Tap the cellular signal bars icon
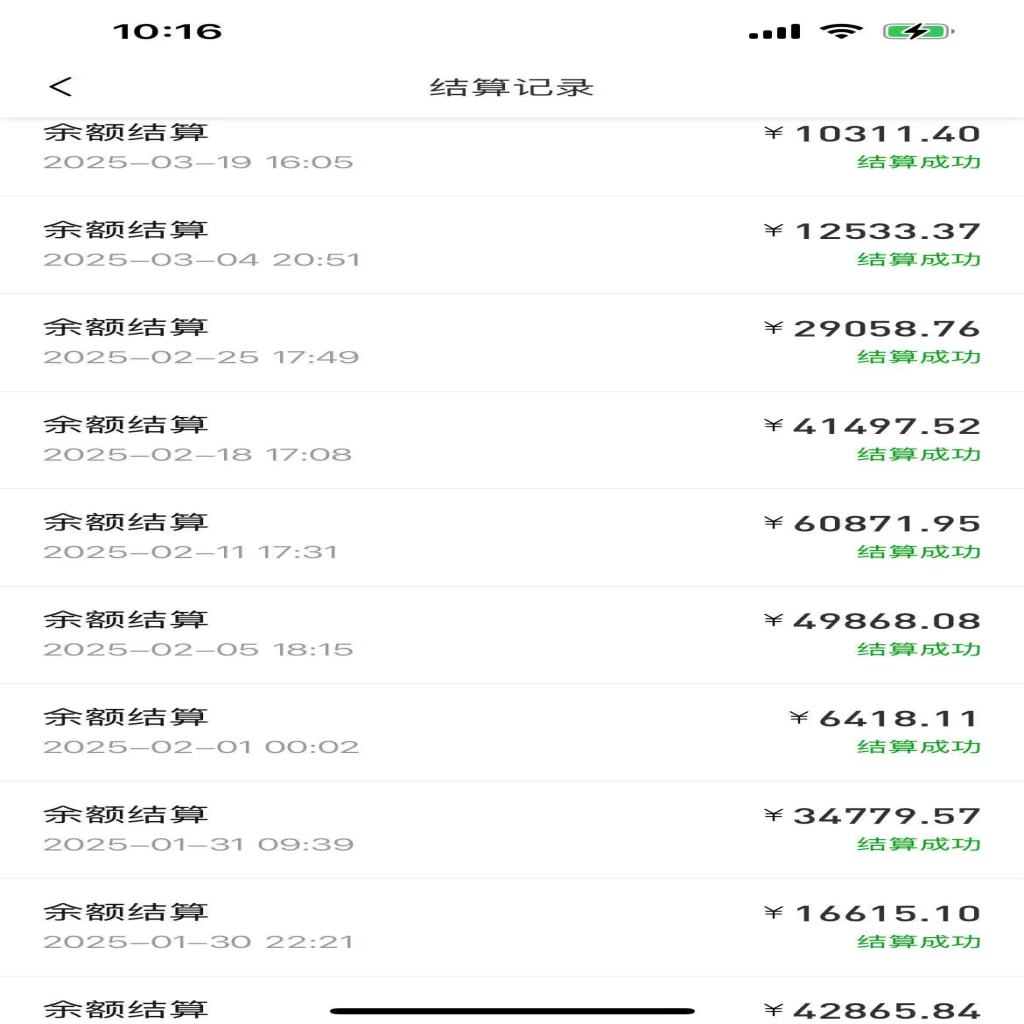 [x=774, y=32]
